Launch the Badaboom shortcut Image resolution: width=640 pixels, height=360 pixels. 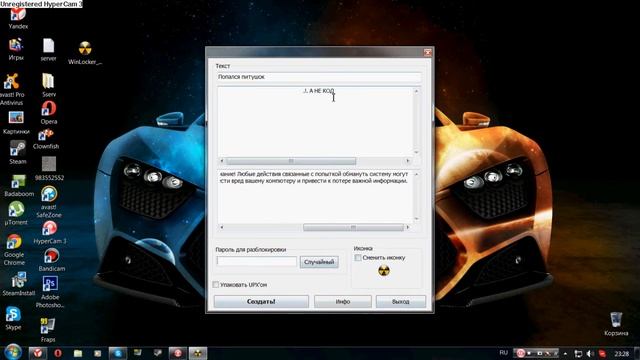[x=19, y=186]
